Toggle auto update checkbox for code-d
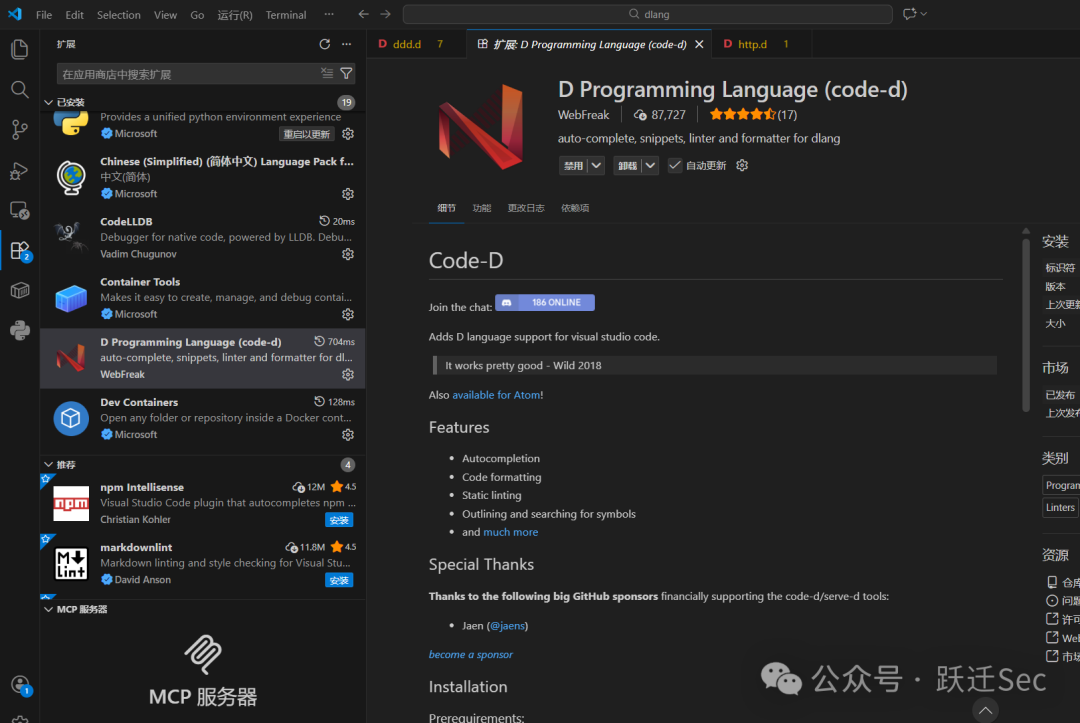This screenshot has width=1080, height=723. (x=675, y=165)
